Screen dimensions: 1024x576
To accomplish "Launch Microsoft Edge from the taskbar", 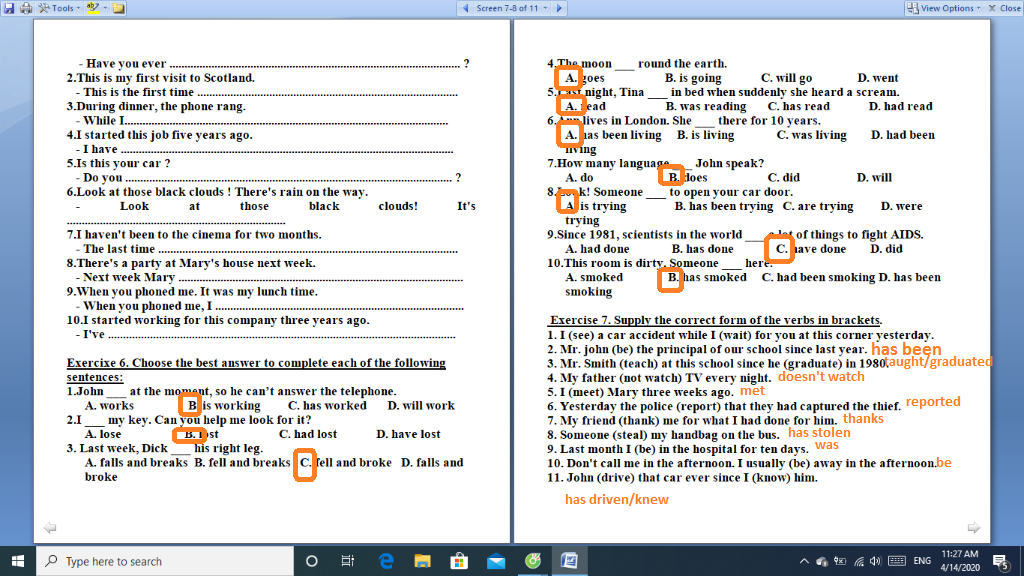I will [x=386, y=561].
